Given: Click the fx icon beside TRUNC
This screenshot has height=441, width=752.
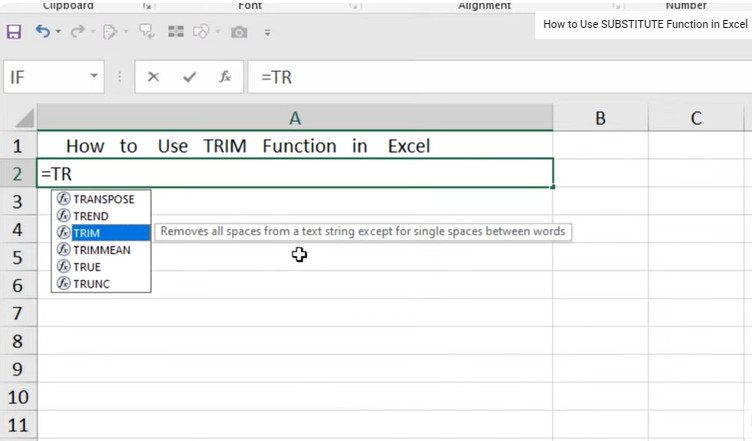Looking at the screenshot, I should 63,283.
